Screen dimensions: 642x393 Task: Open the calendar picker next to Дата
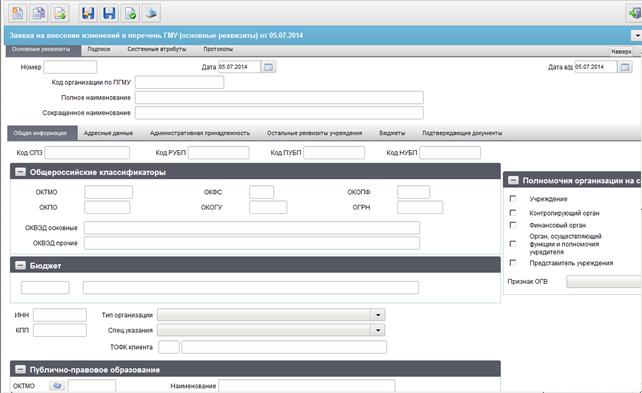point(268,67)
